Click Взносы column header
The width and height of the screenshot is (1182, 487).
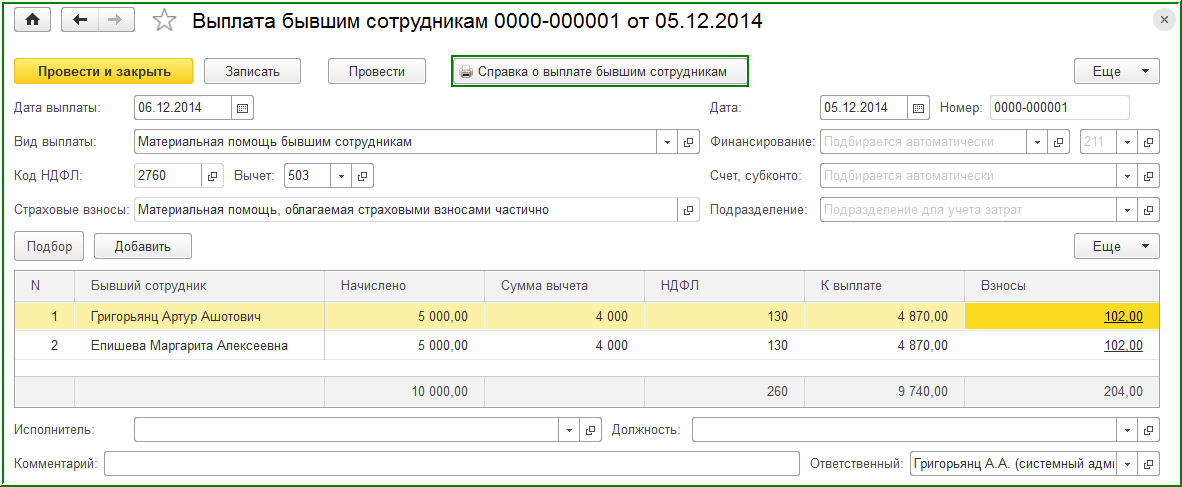(1061, 286)
